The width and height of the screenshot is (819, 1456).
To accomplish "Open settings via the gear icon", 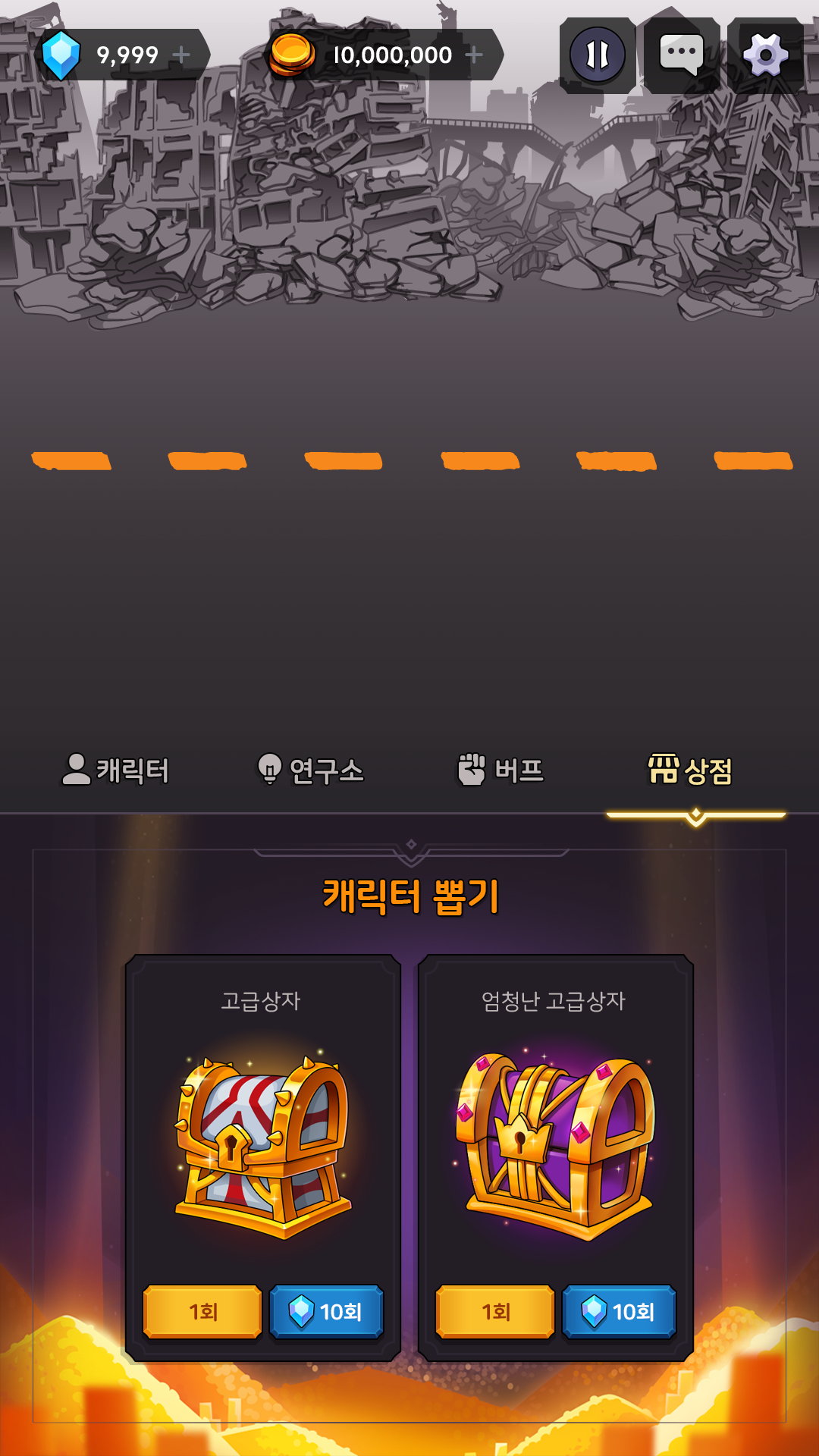I will point(765,55).
